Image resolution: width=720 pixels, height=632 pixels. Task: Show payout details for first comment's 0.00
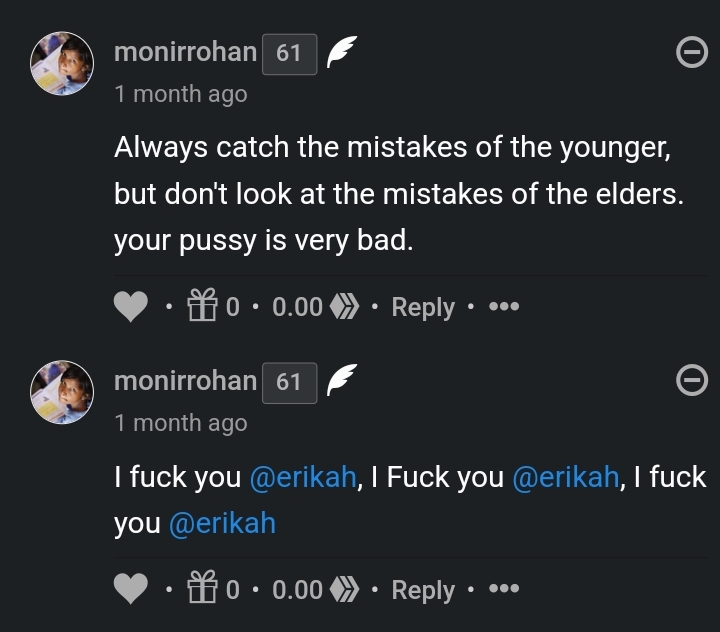(x=297, y=307)
